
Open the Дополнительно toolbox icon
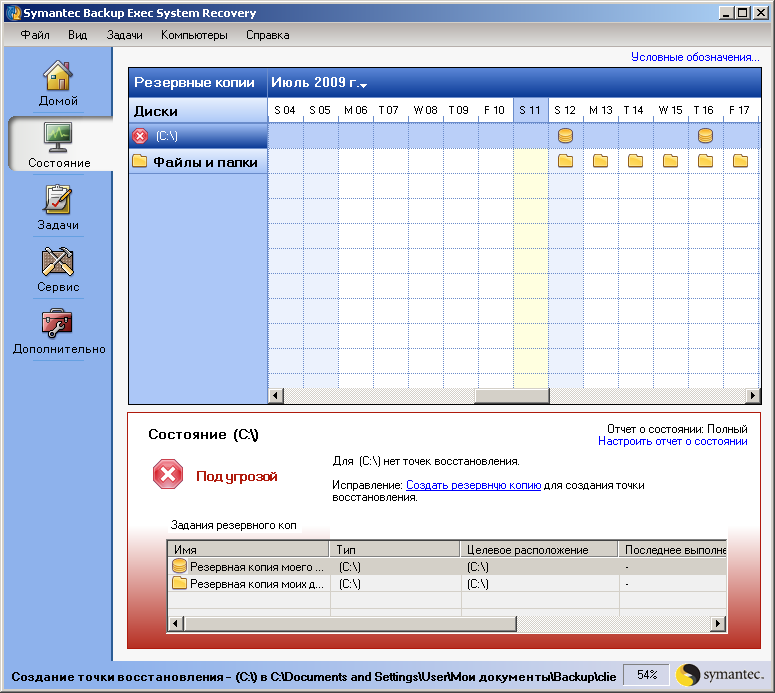58,323
